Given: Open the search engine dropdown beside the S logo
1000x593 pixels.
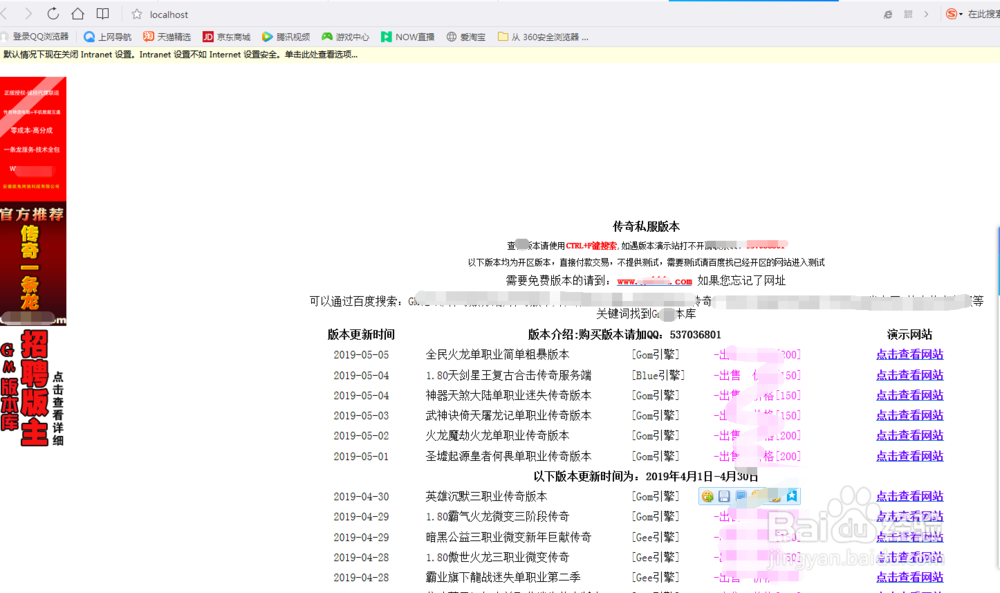Looking at the screenshot, I should click(960, 14).
